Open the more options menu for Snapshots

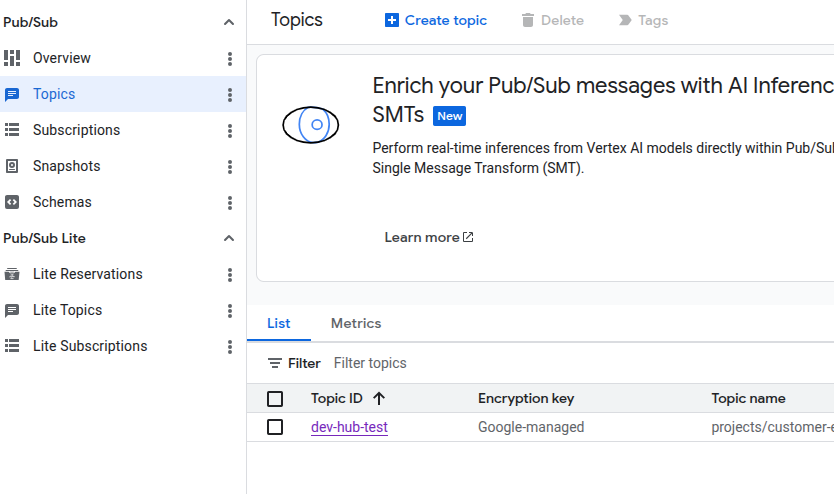pyautogui.click(x=230, y=166)
